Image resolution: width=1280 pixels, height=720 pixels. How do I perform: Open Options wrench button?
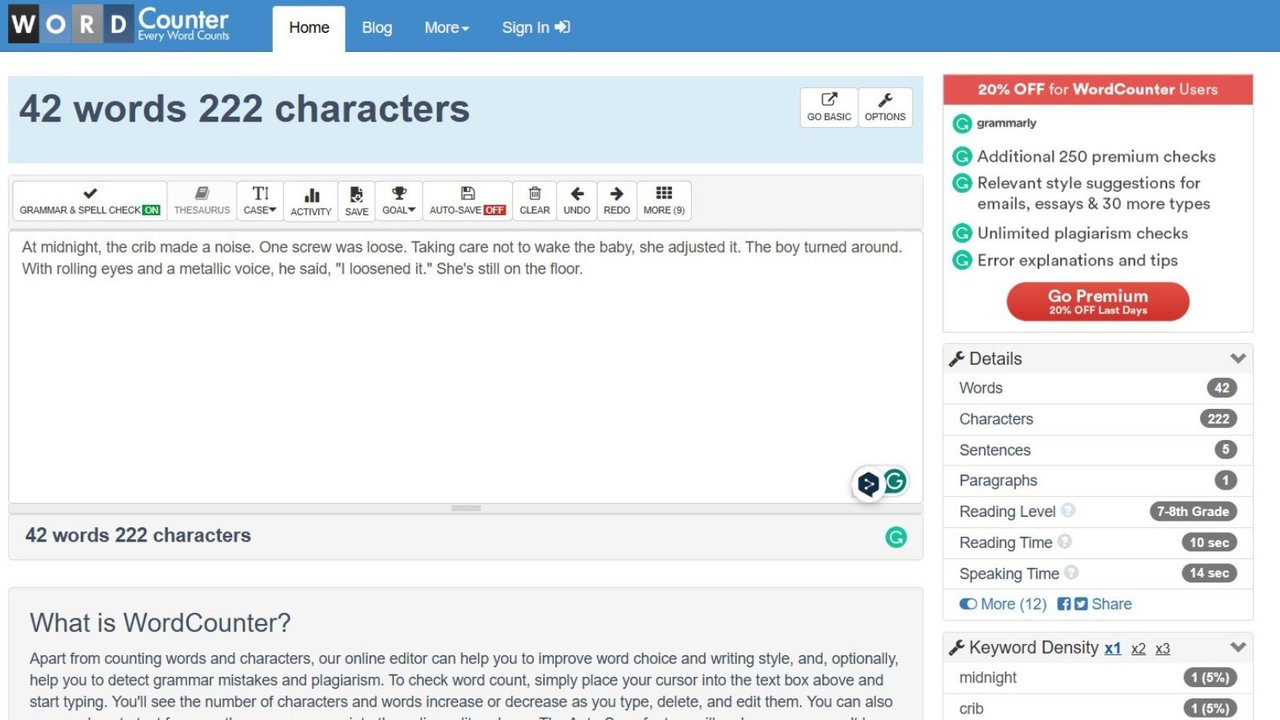click(885, 108)
